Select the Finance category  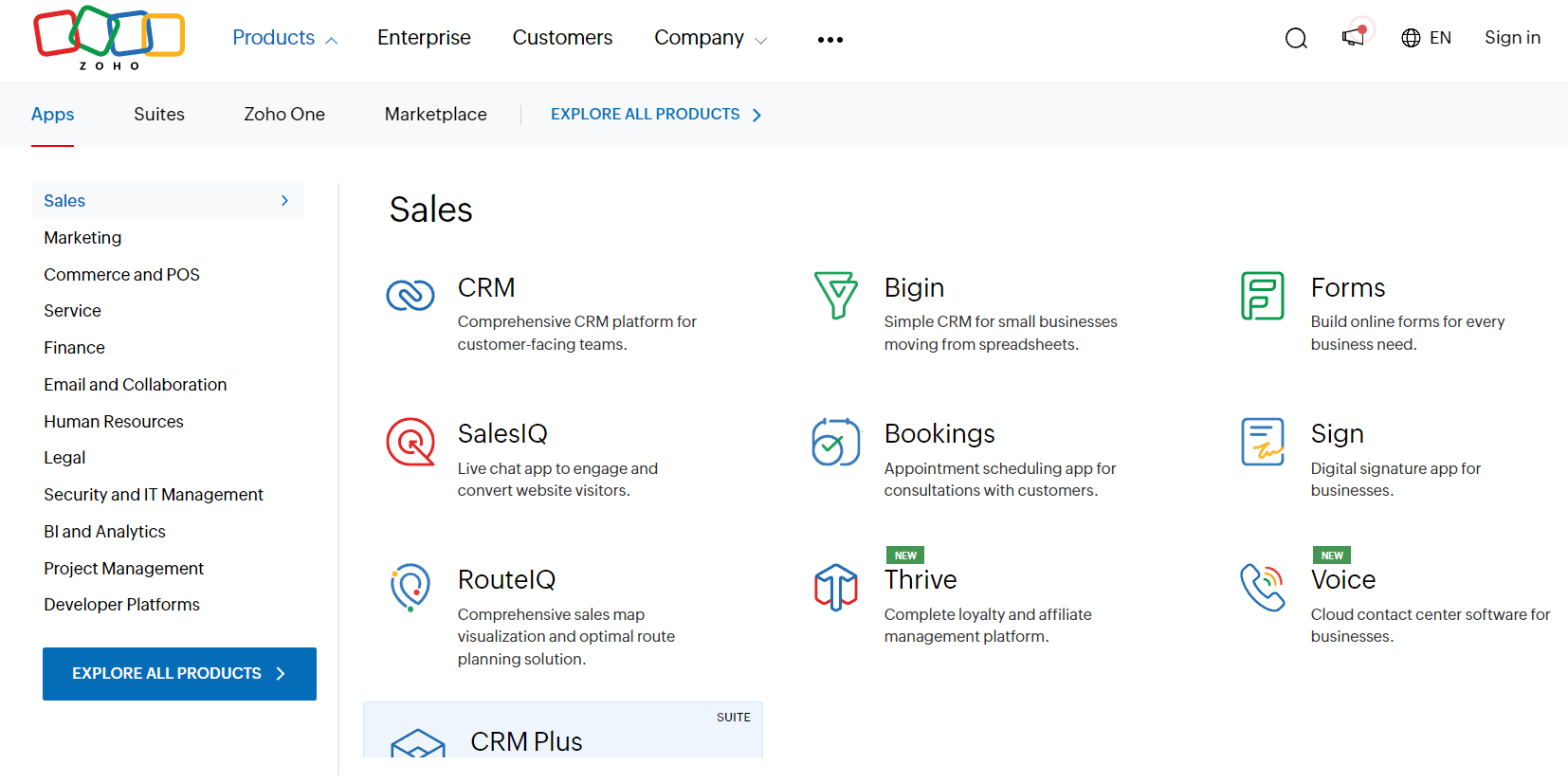74,348
